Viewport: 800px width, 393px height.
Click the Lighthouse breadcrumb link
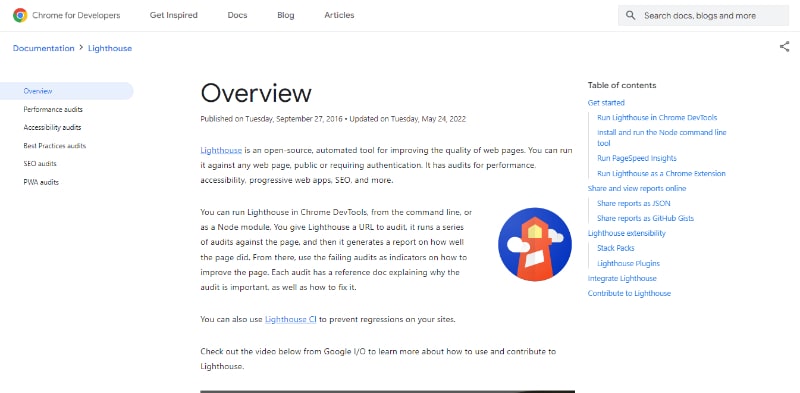tap(110, 48)
